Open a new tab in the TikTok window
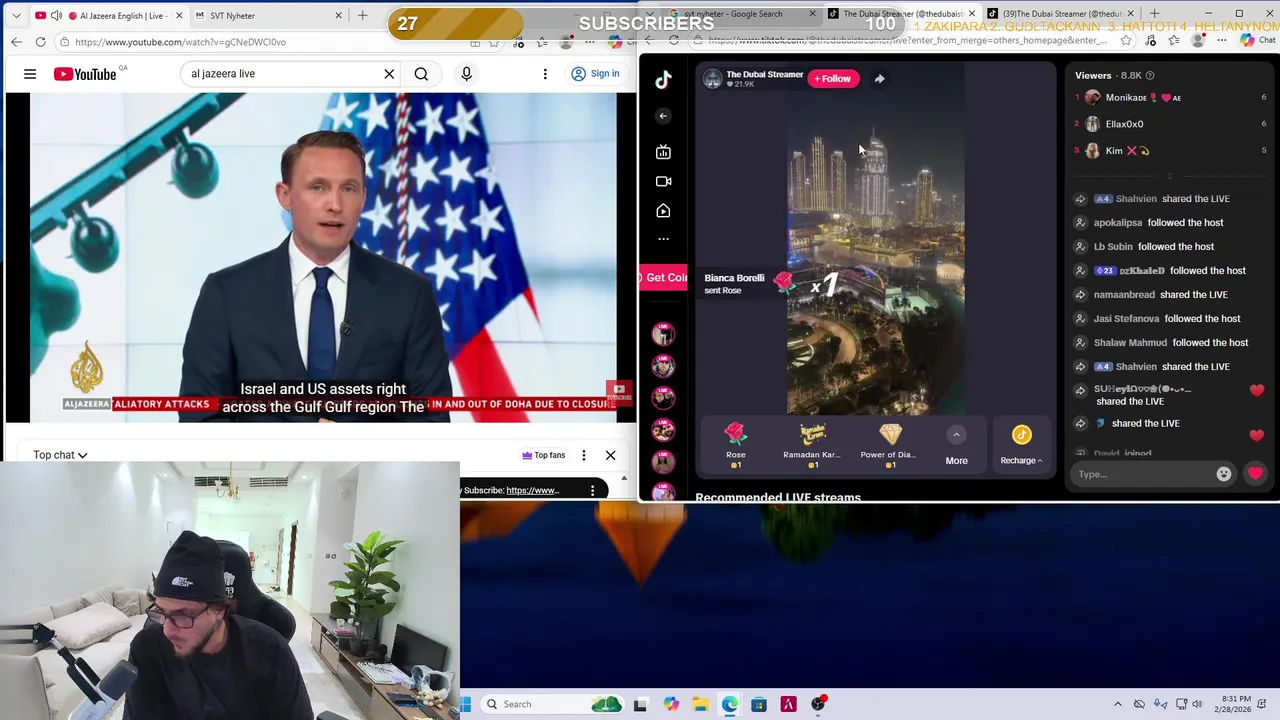 coord(1154,14)
